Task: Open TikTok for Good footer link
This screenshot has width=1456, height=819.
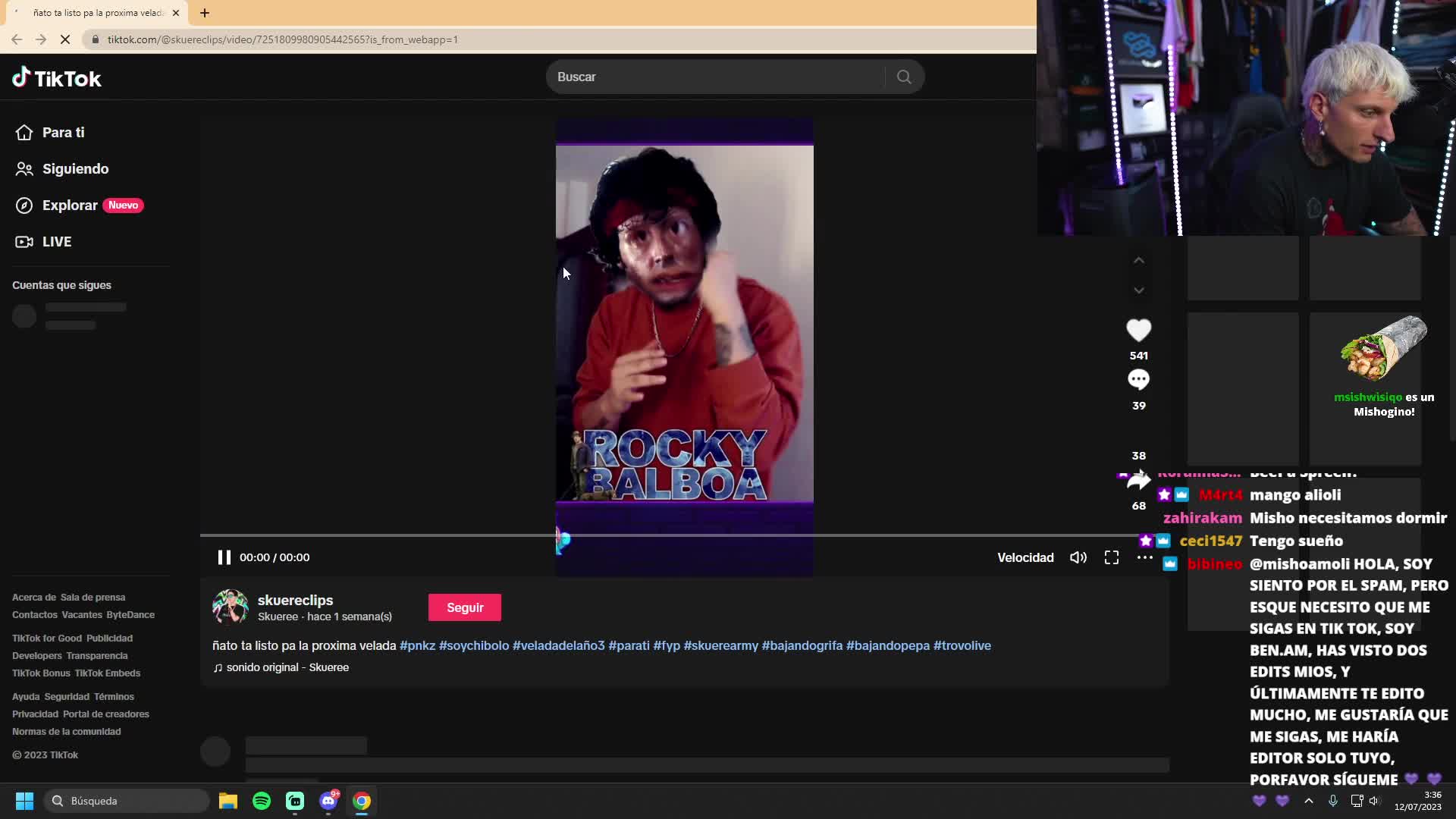Action: coord(47,639)
